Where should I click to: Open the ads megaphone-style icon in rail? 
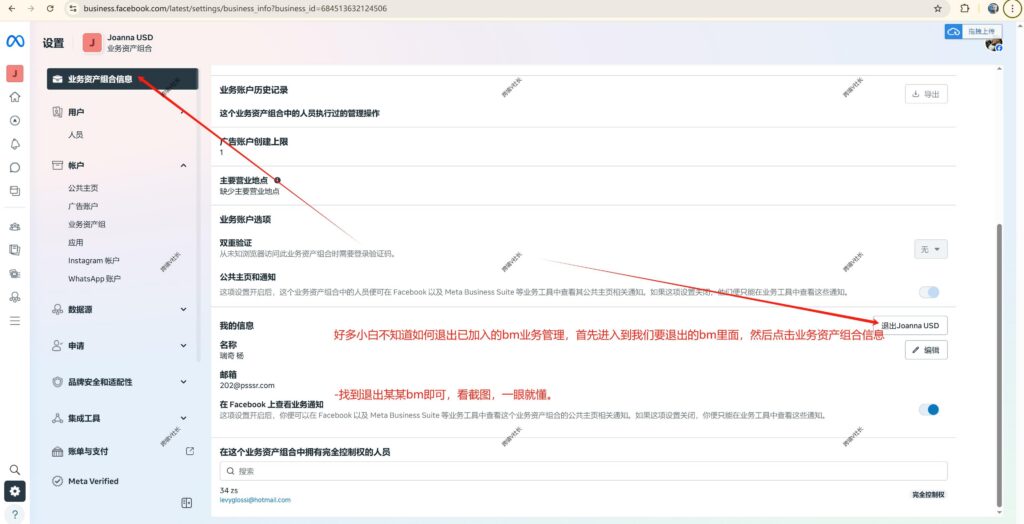[x=14, y=250]
